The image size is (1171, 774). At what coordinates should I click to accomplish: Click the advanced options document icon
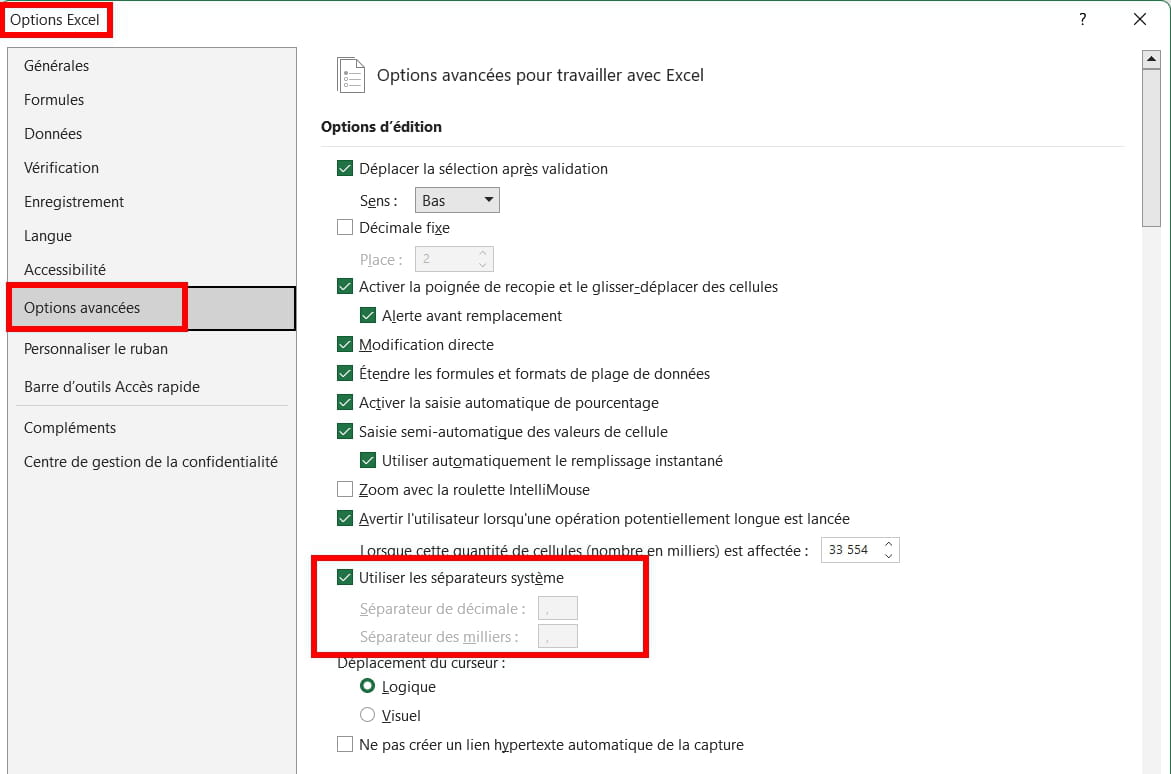point(351,75)
